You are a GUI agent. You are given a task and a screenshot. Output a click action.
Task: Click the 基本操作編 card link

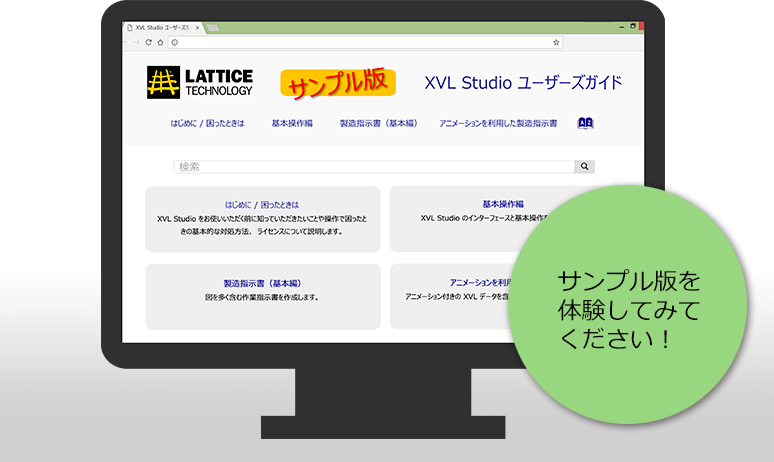pyautogui.click(x=503, y=204)
